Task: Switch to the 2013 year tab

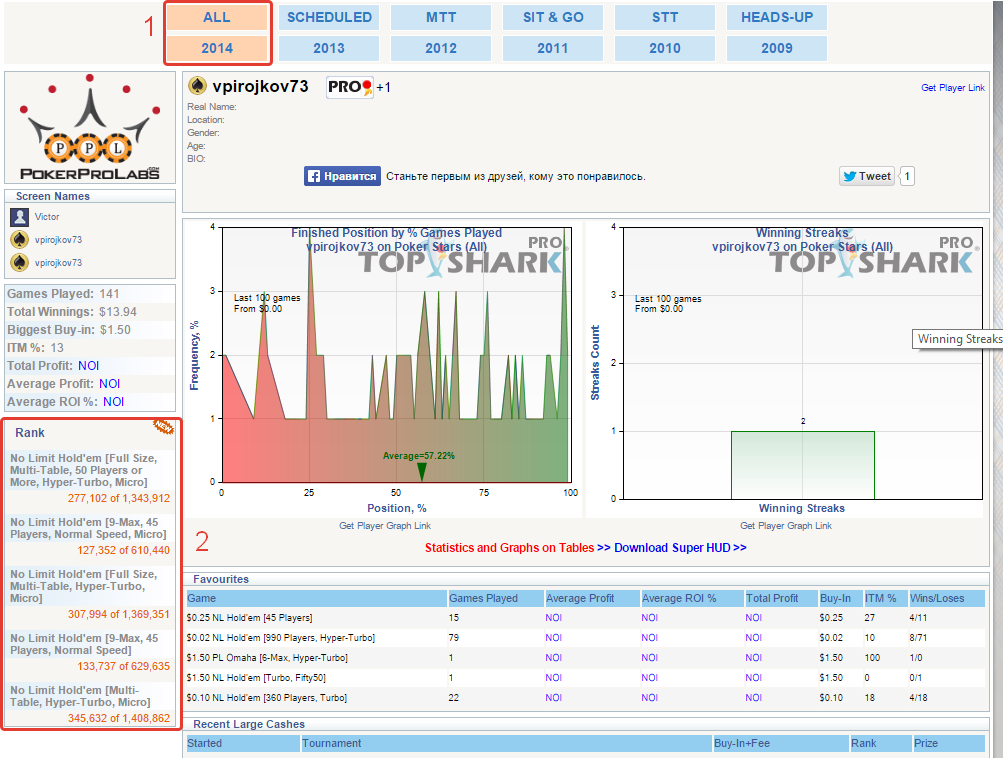Action: click(x=328, y=47)
